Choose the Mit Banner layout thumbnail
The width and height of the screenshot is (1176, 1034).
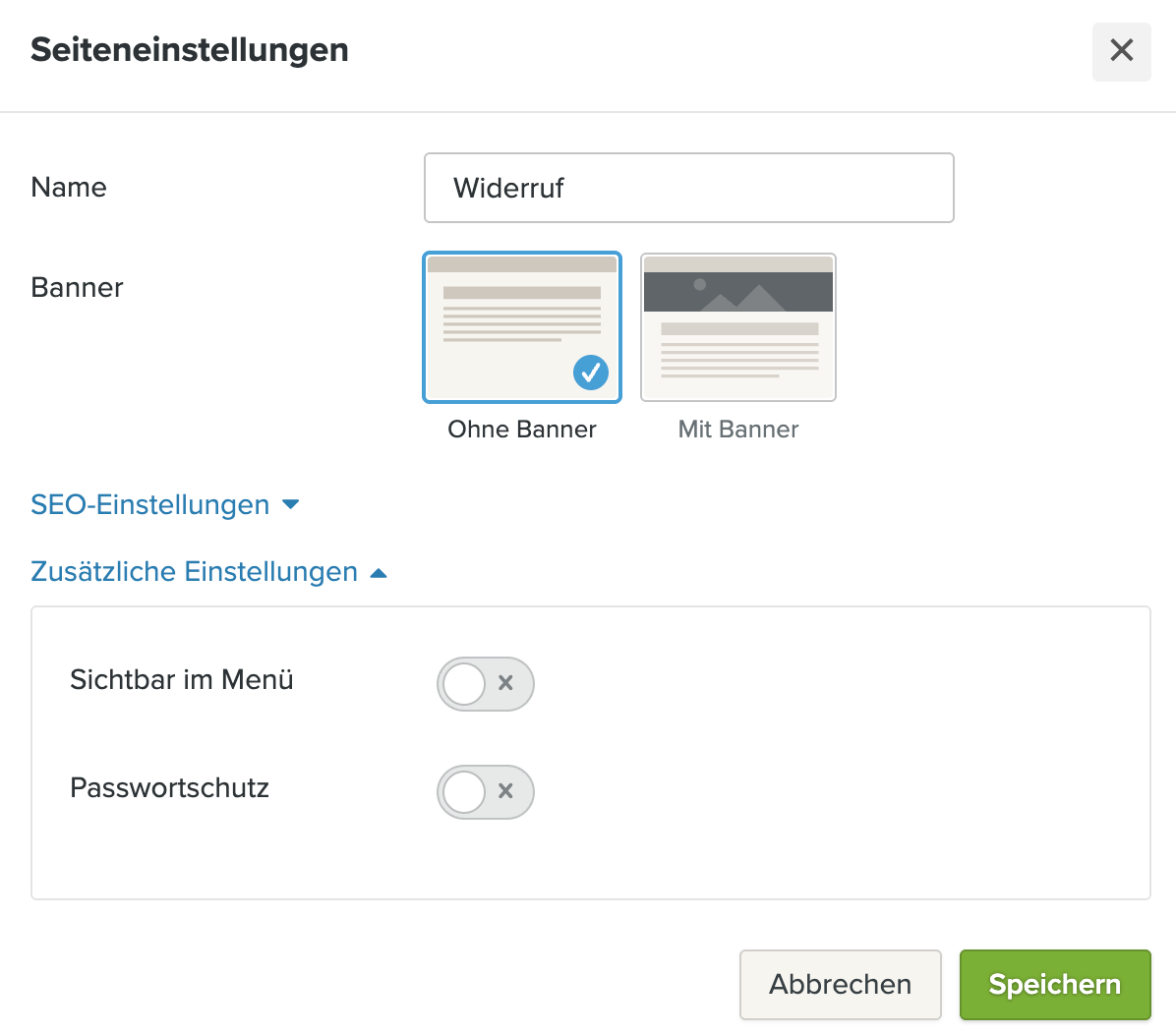[x=738, y=327]
